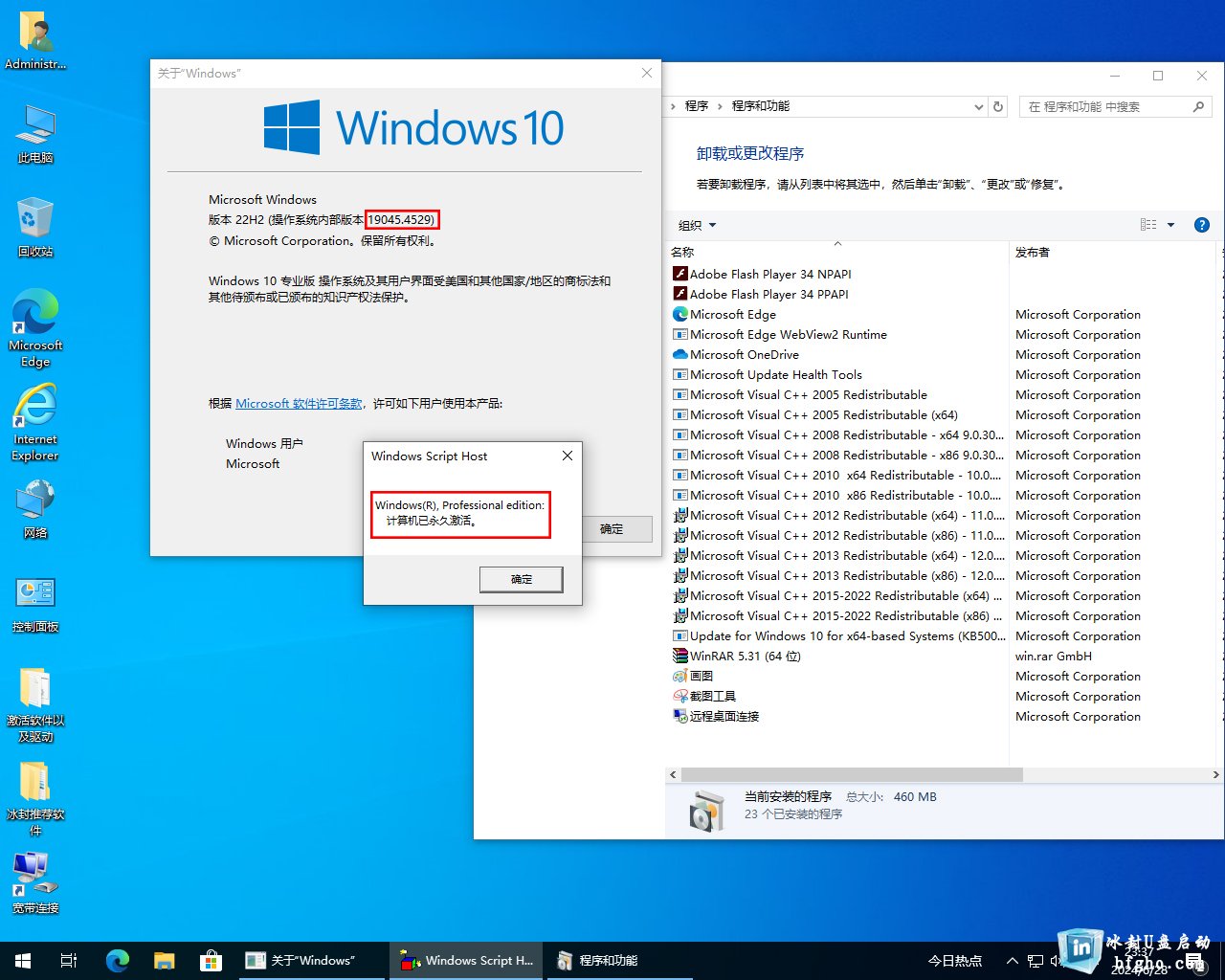Click 确定 in the About Windows dialog

[612, 528]
